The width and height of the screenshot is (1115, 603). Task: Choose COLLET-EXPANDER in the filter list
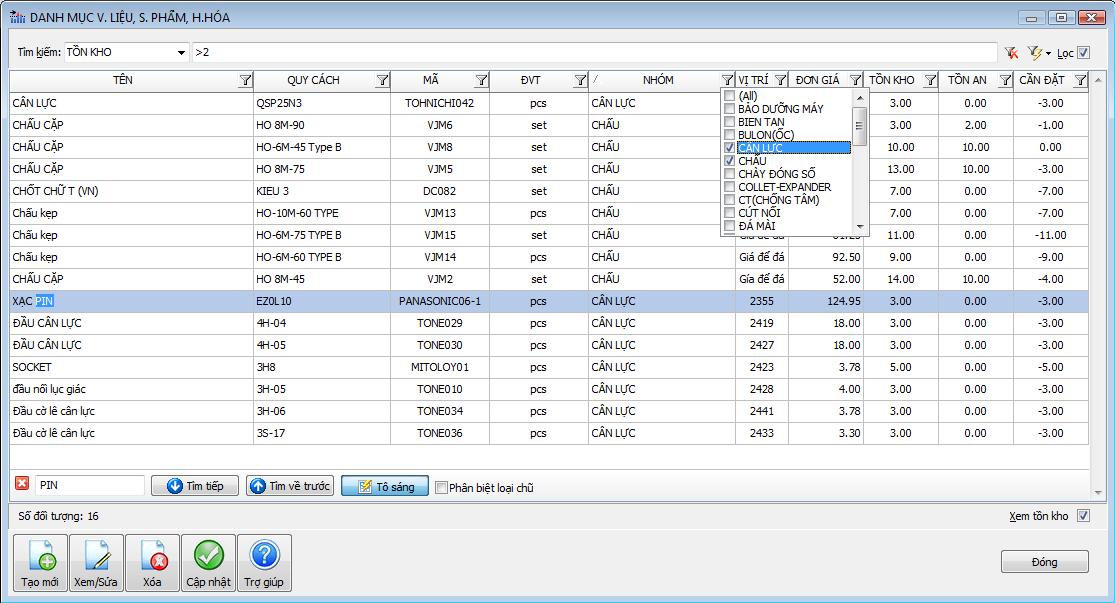[x=784, y=187]
